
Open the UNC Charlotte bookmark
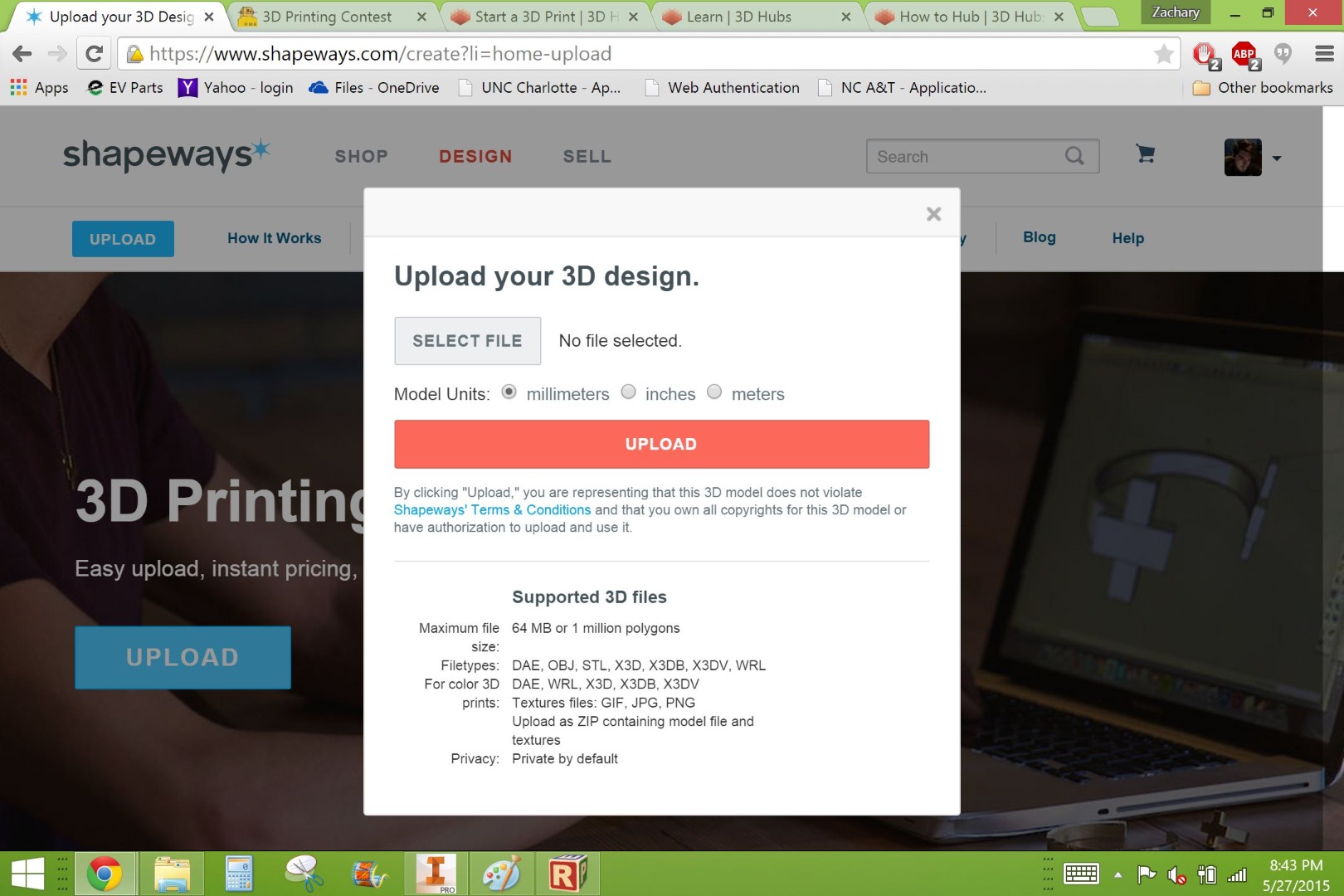click(x=540, y=88)
